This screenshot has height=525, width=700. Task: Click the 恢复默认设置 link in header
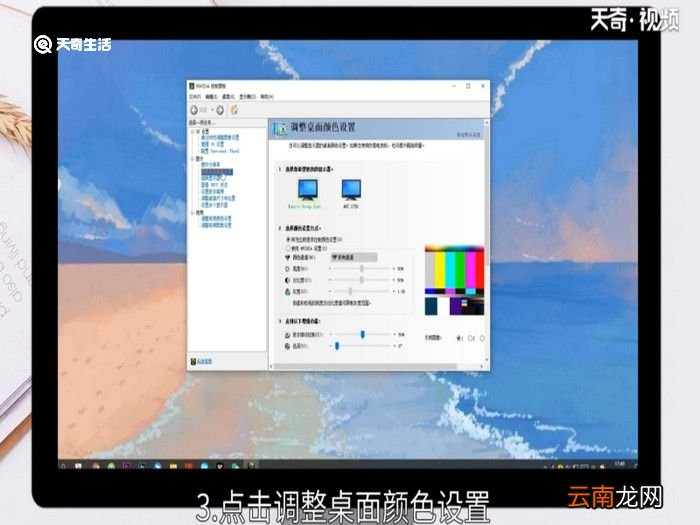click(468, 134)
